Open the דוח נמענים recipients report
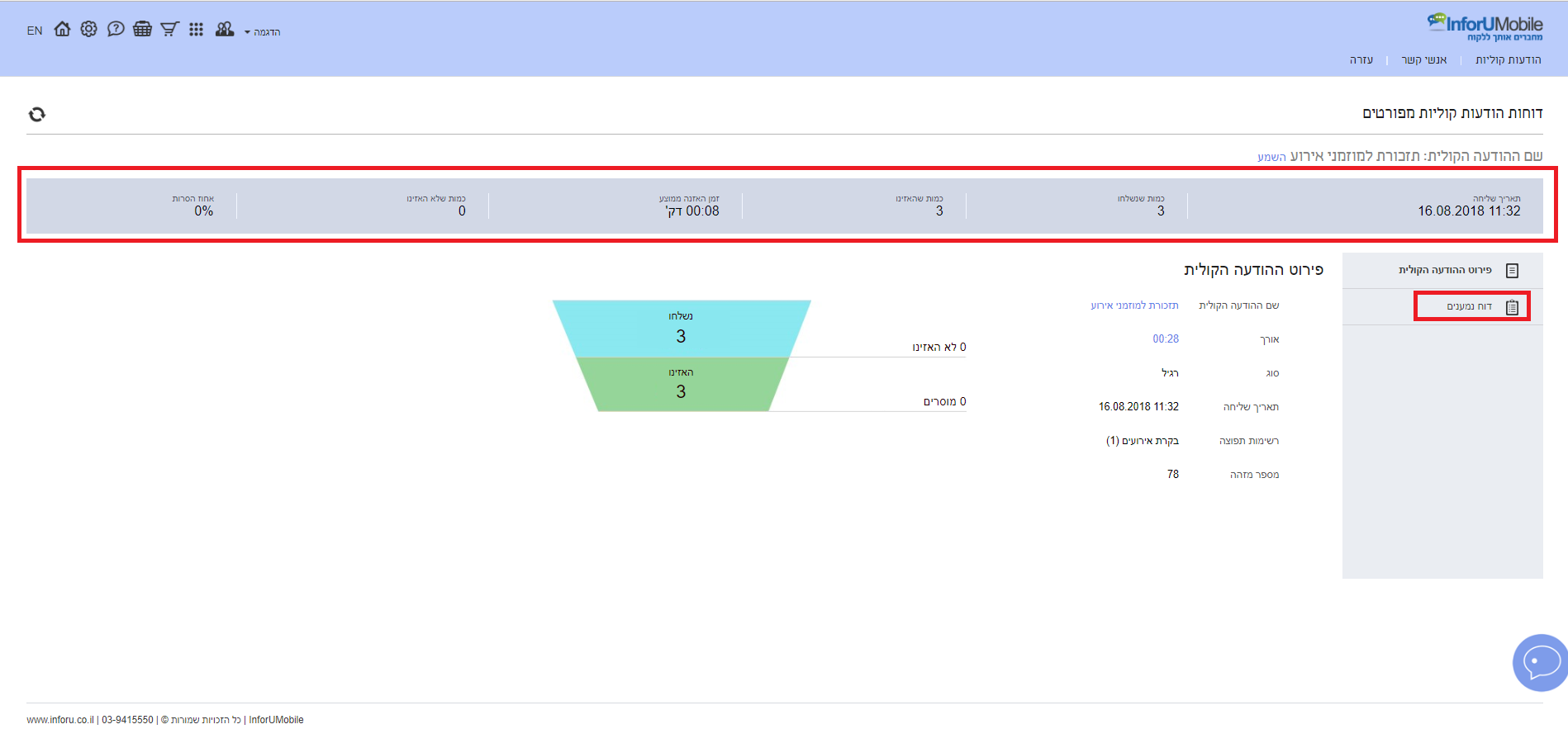This screenshot has width=1568, height=729. (x=1442, y=306)
